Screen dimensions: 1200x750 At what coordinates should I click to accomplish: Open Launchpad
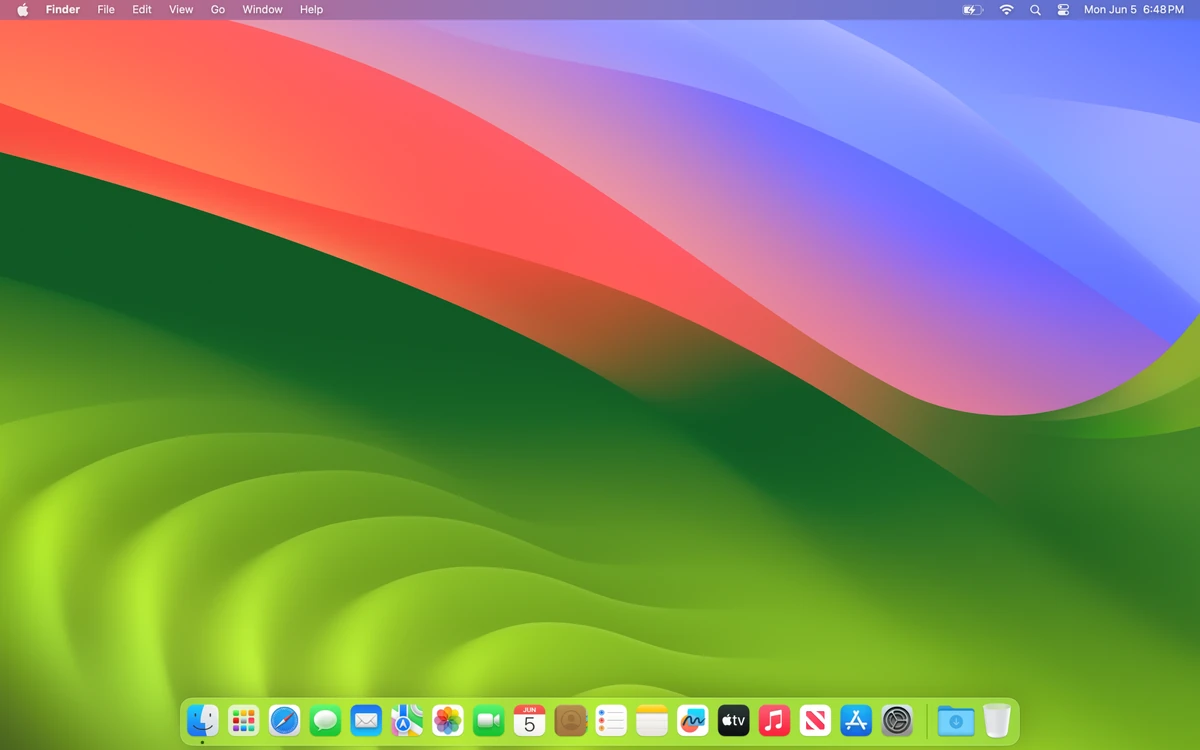(243, 720)
